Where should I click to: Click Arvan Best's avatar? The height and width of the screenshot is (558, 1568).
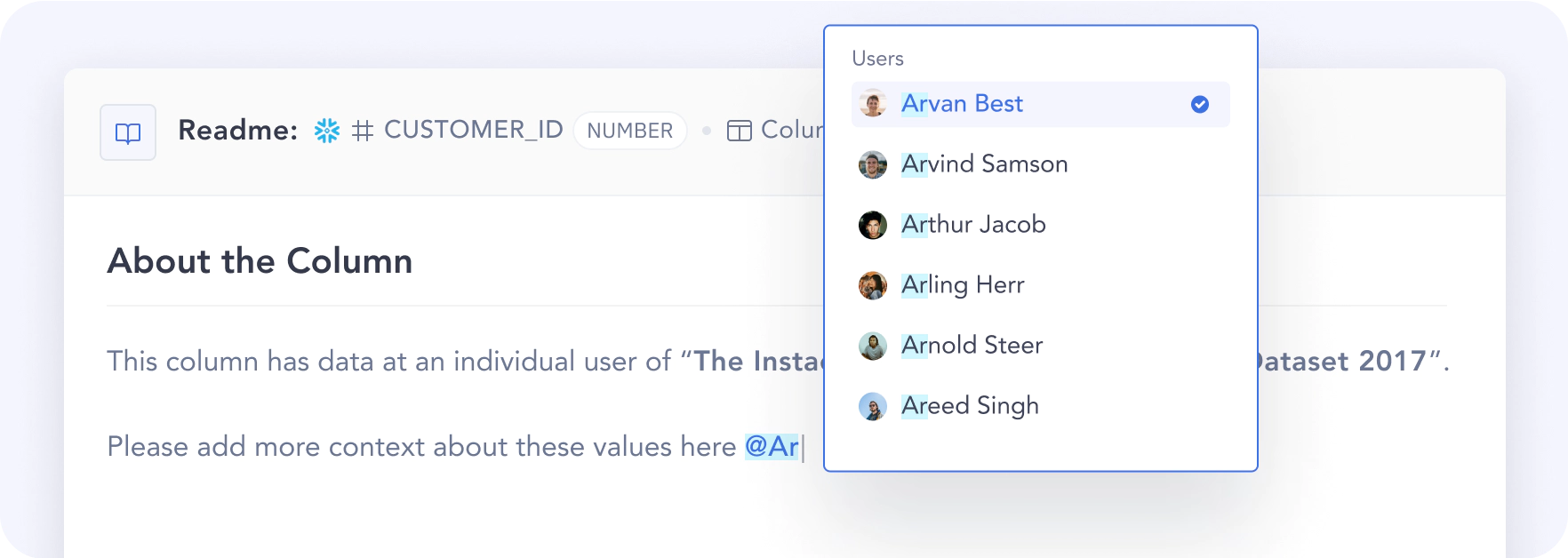pyautogui.click(x=873, y=104)
